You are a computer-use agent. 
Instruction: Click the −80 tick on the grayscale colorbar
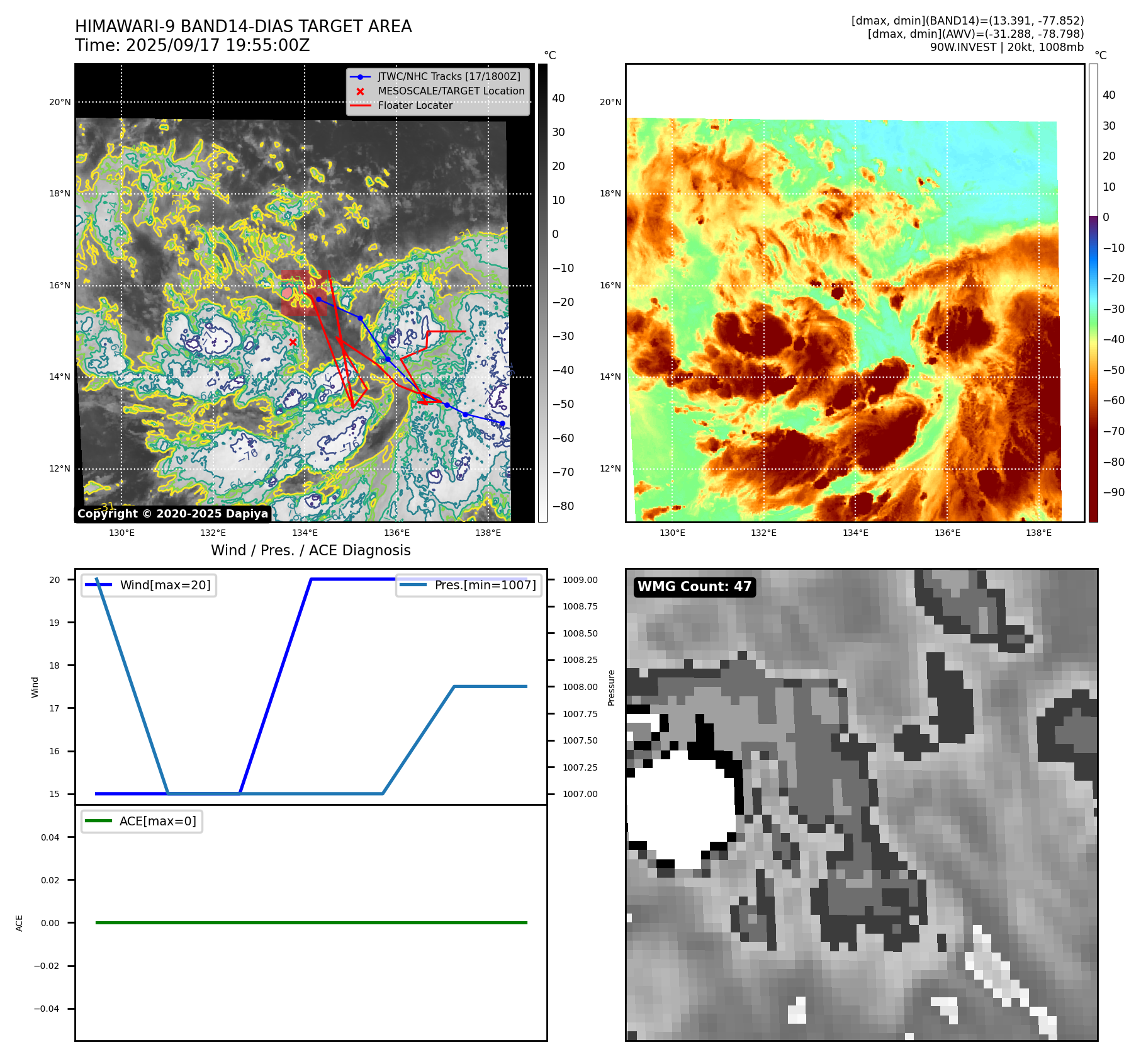click(x=563, y=506)
